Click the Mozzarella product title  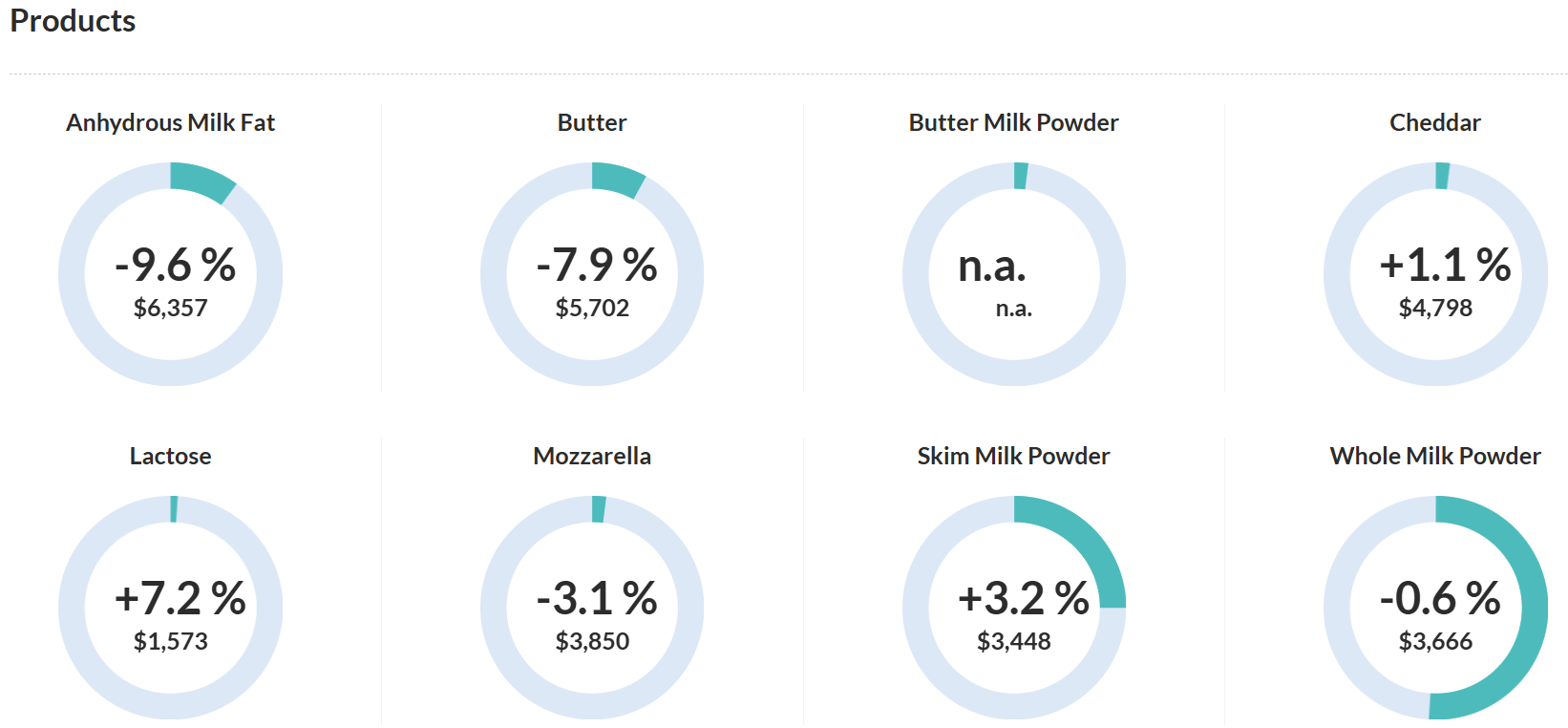click(592, 457)
